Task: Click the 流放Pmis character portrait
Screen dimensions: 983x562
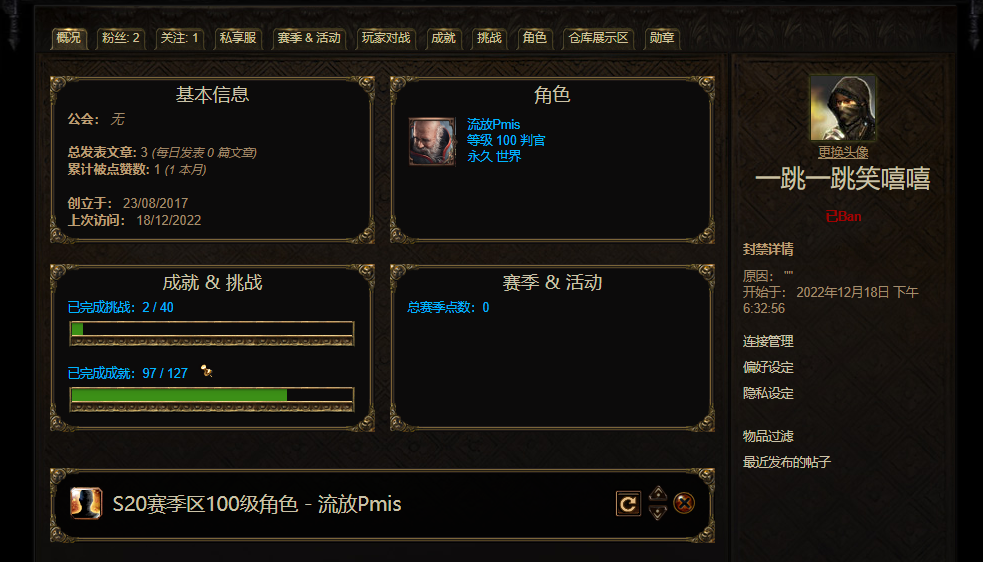Action: [432, 141]
